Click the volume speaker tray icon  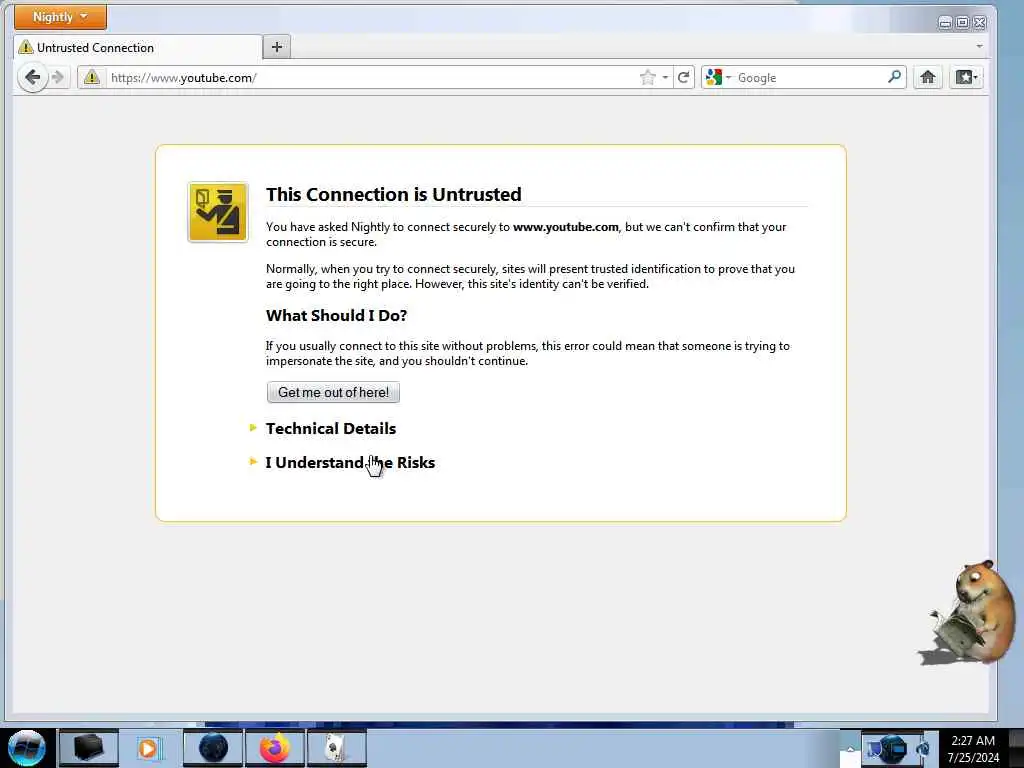click(x=923, y=748)
